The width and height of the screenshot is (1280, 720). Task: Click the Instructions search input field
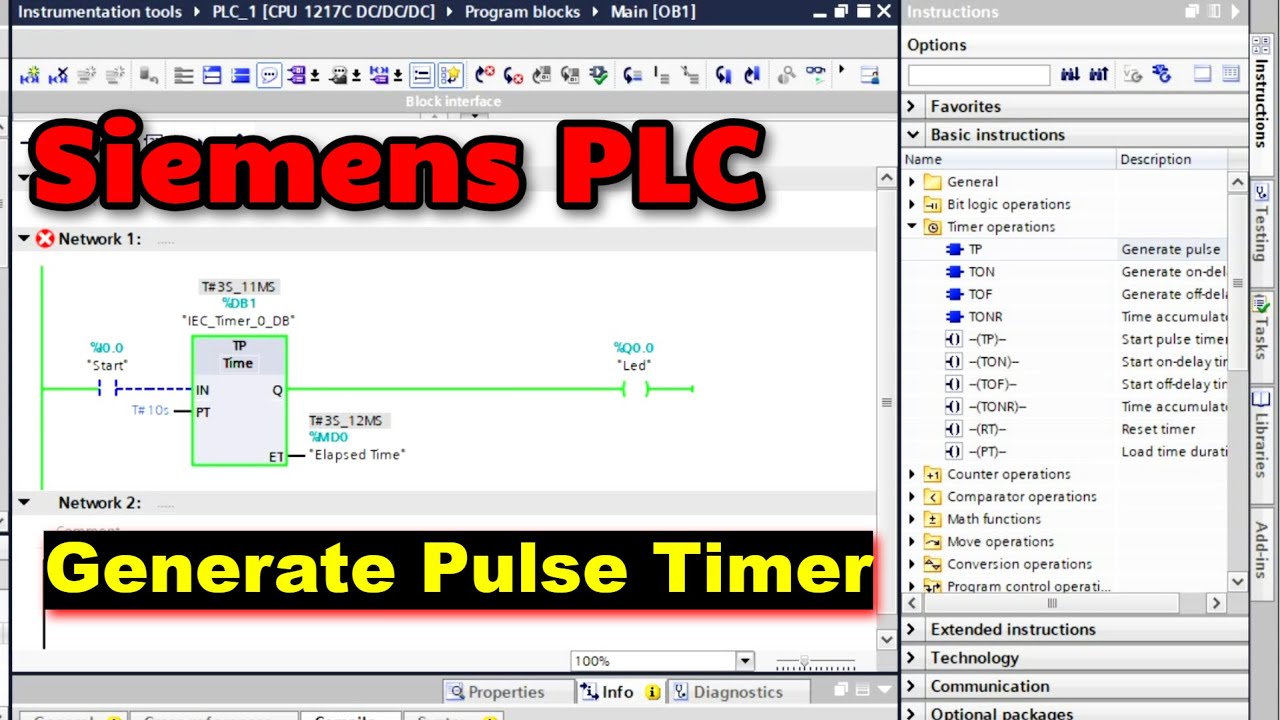[979, 75]
